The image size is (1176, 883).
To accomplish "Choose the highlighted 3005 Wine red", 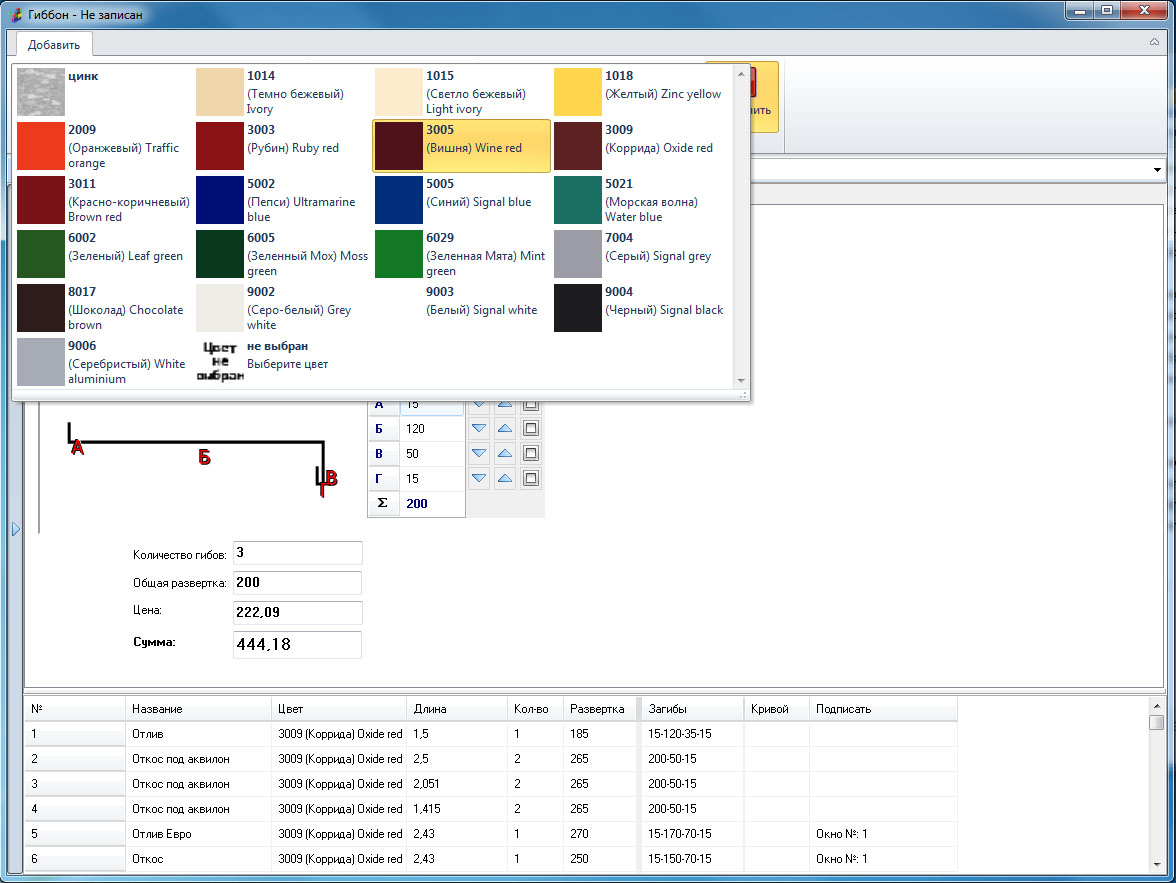I will (x=461, y=146).
